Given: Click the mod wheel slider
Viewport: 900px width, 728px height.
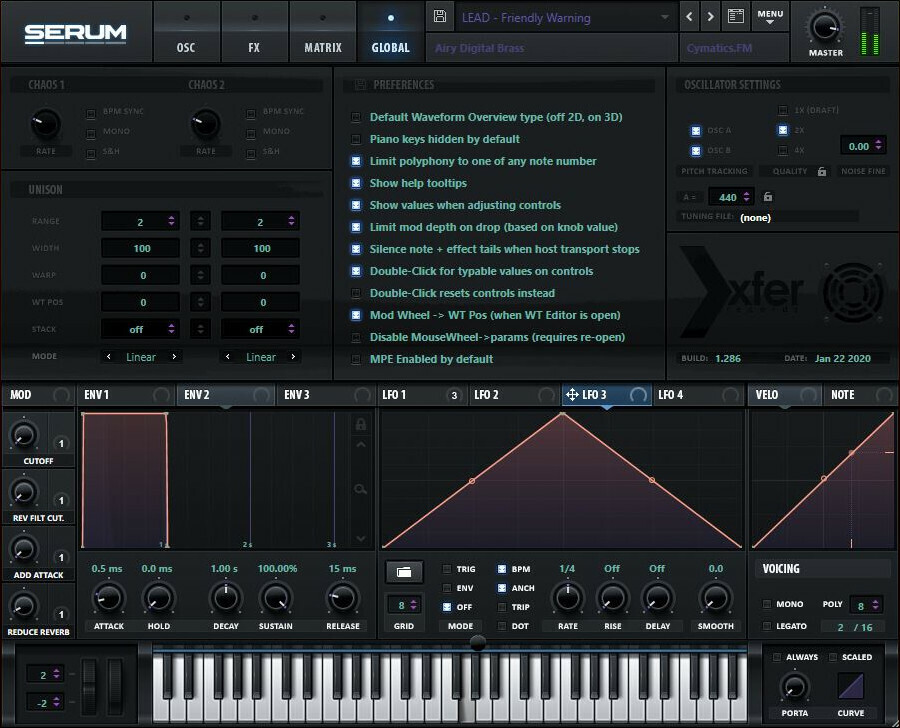Looking at the screenshot, I should (x=114, y=687).
